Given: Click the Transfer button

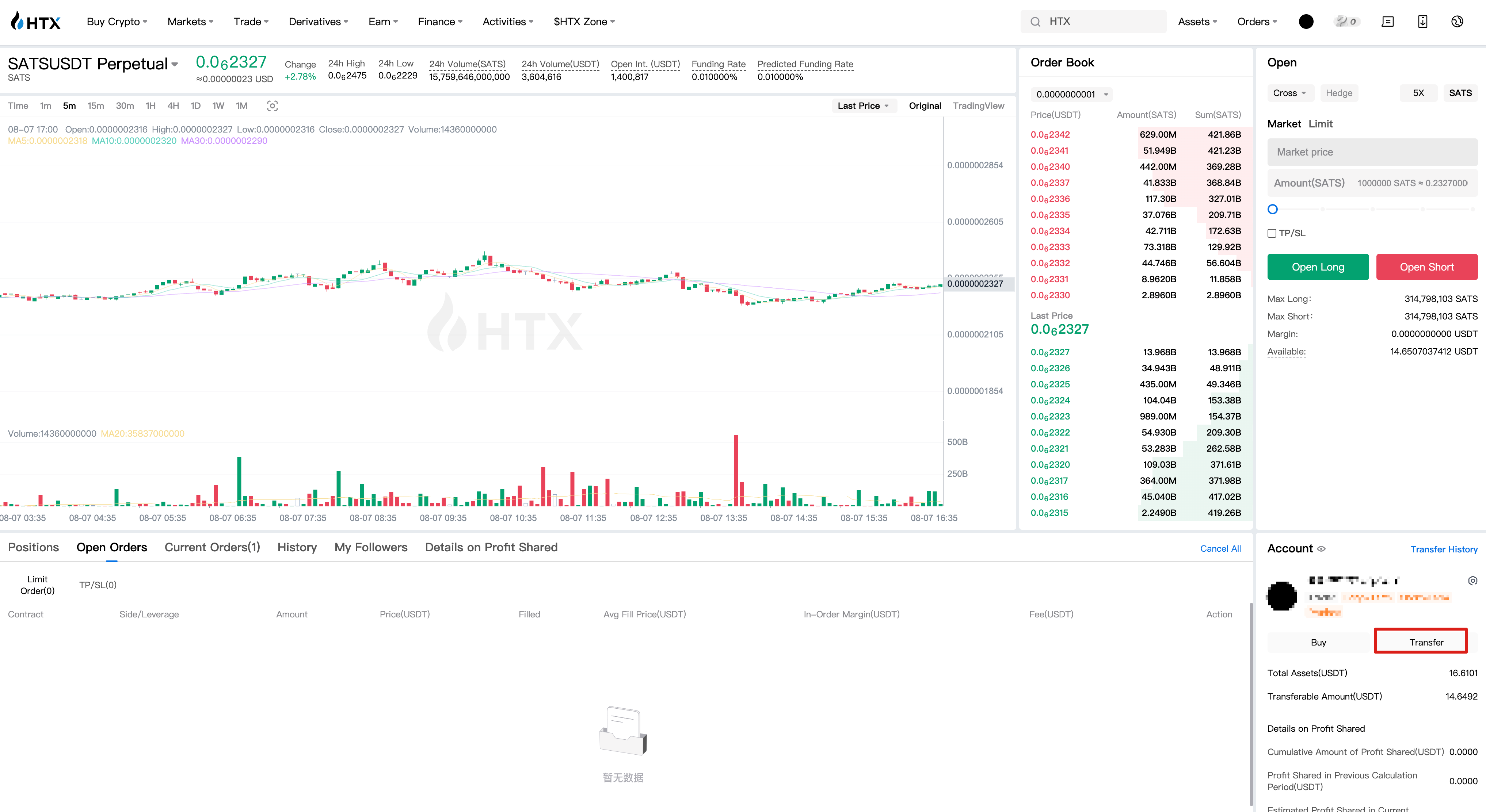Looking at the screenshot, I should pyautogui.click(x=1426, y=642).
